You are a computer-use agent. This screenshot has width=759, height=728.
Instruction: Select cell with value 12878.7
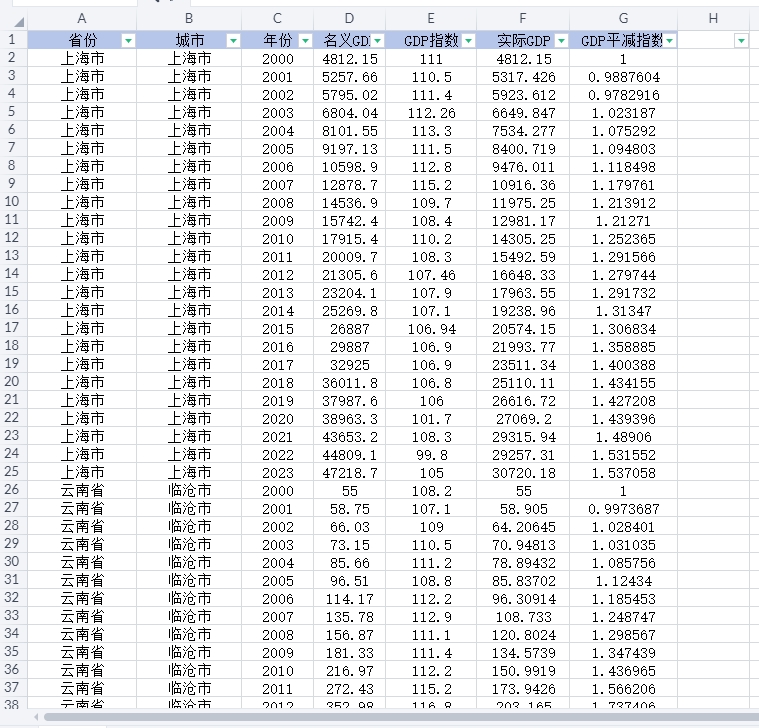click(x=349, y=184)
